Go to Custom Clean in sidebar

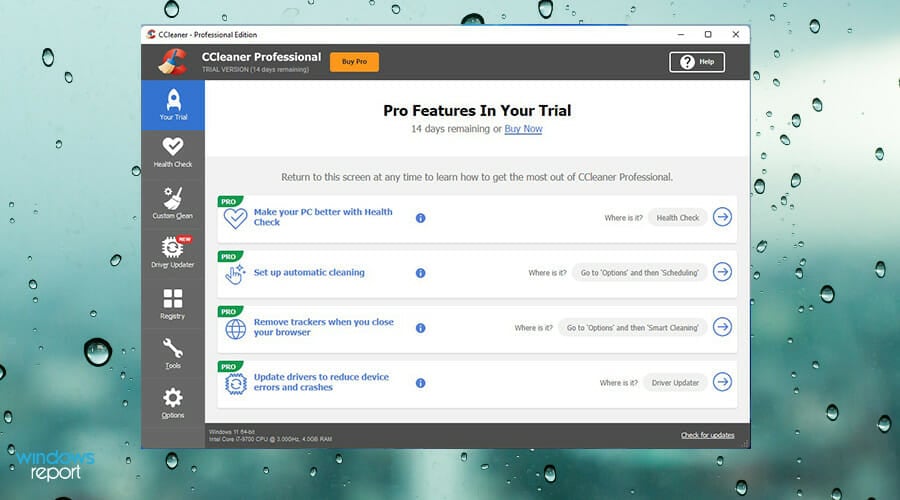[173, 203]
